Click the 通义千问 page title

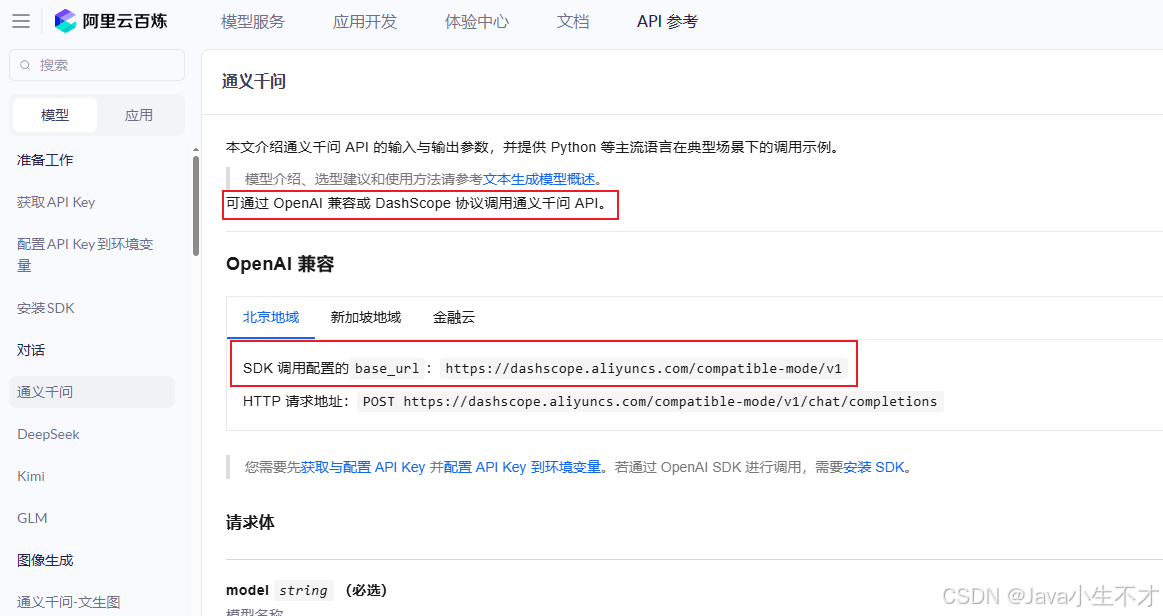point(254,82)
